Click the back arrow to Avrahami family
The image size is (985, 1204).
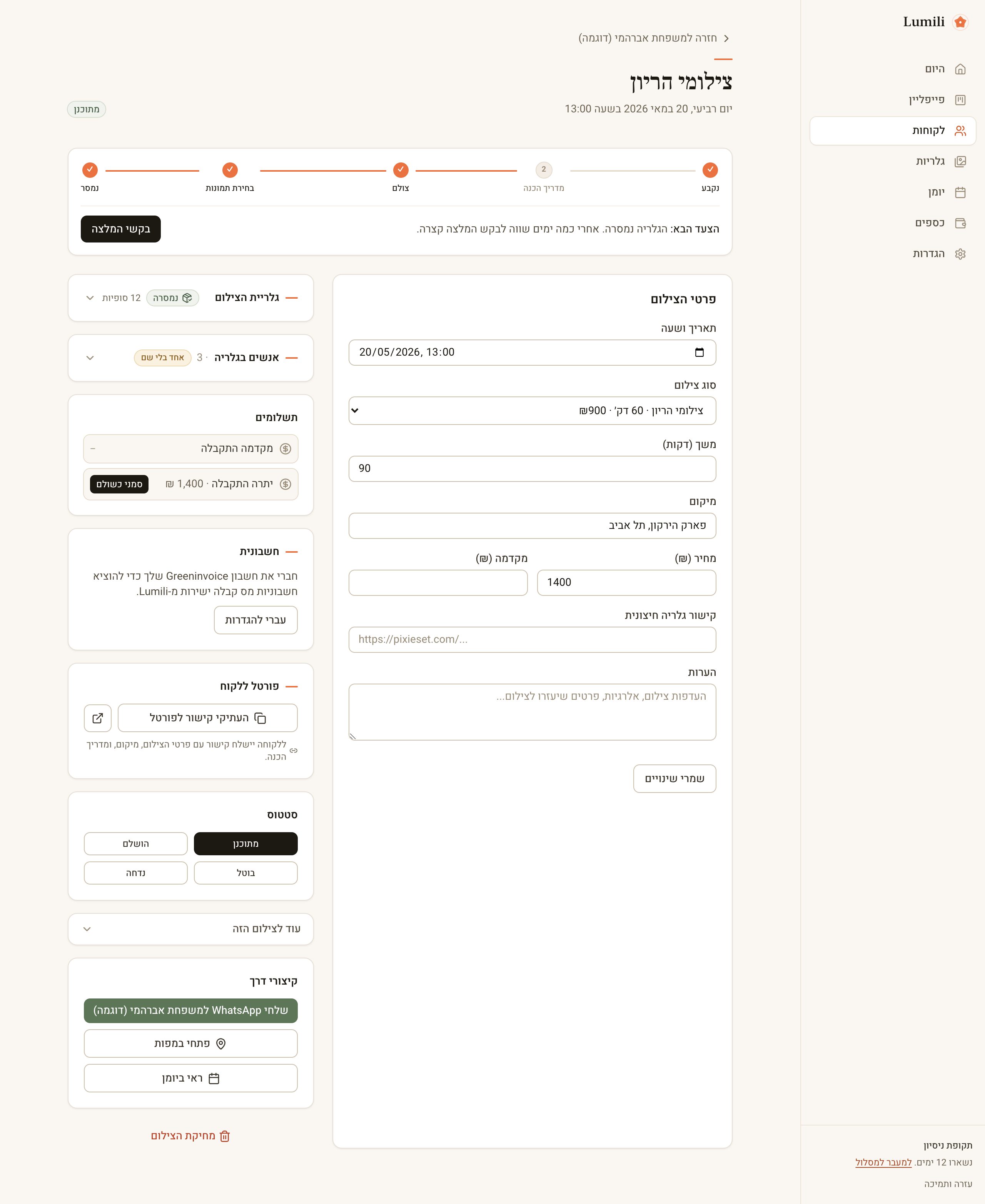[726, 38]
